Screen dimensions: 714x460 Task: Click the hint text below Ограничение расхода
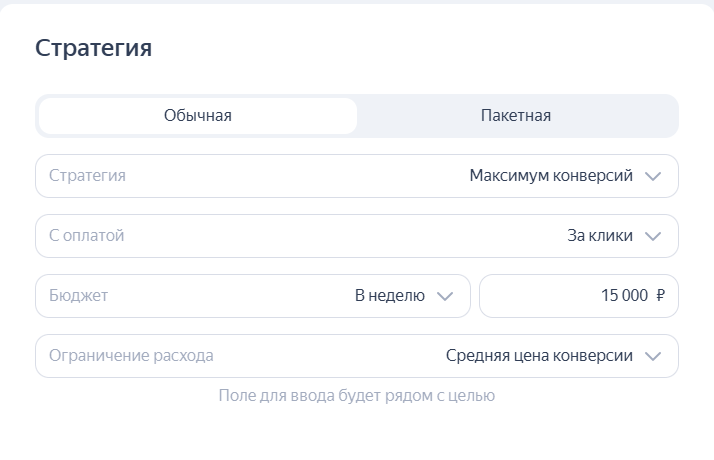pyautogui.click(x=357, y=396)
